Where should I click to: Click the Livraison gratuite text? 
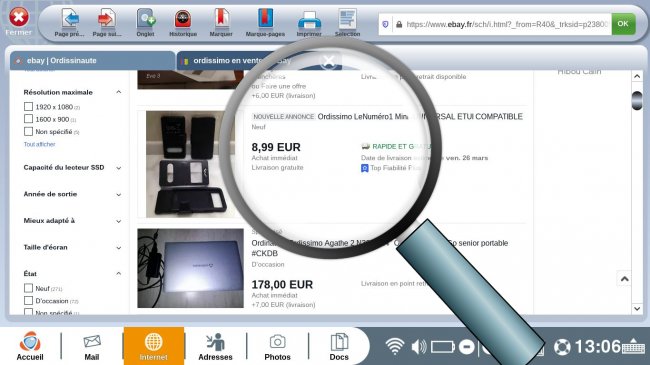277,168
